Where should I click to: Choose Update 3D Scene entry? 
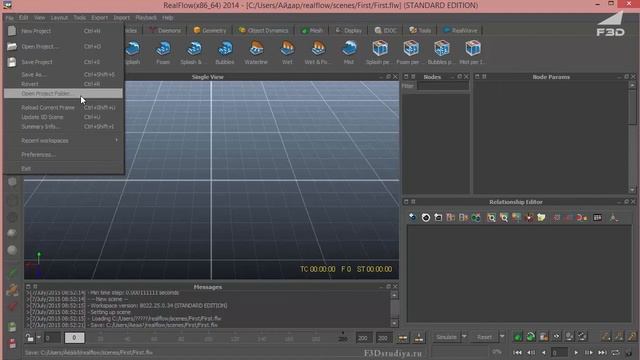(63, 117)
